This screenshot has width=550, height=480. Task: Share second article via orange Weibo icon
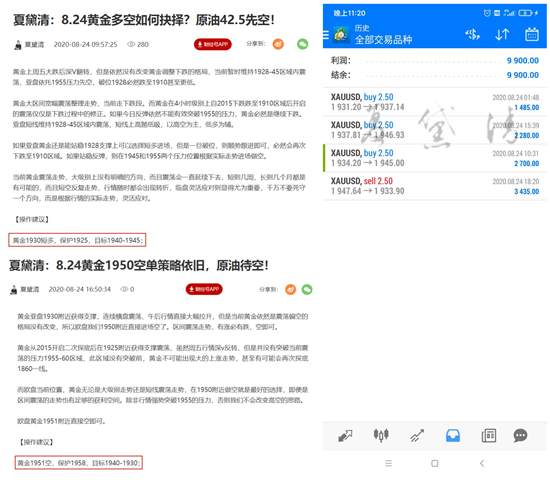(290, 289)
